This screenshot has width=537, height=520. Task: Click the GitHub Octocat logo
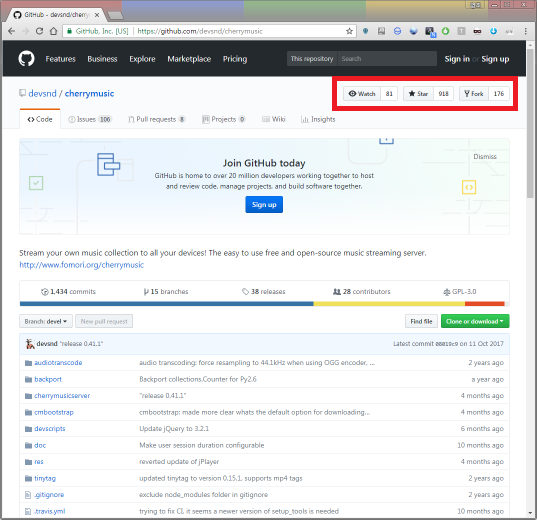click(26, 59)
